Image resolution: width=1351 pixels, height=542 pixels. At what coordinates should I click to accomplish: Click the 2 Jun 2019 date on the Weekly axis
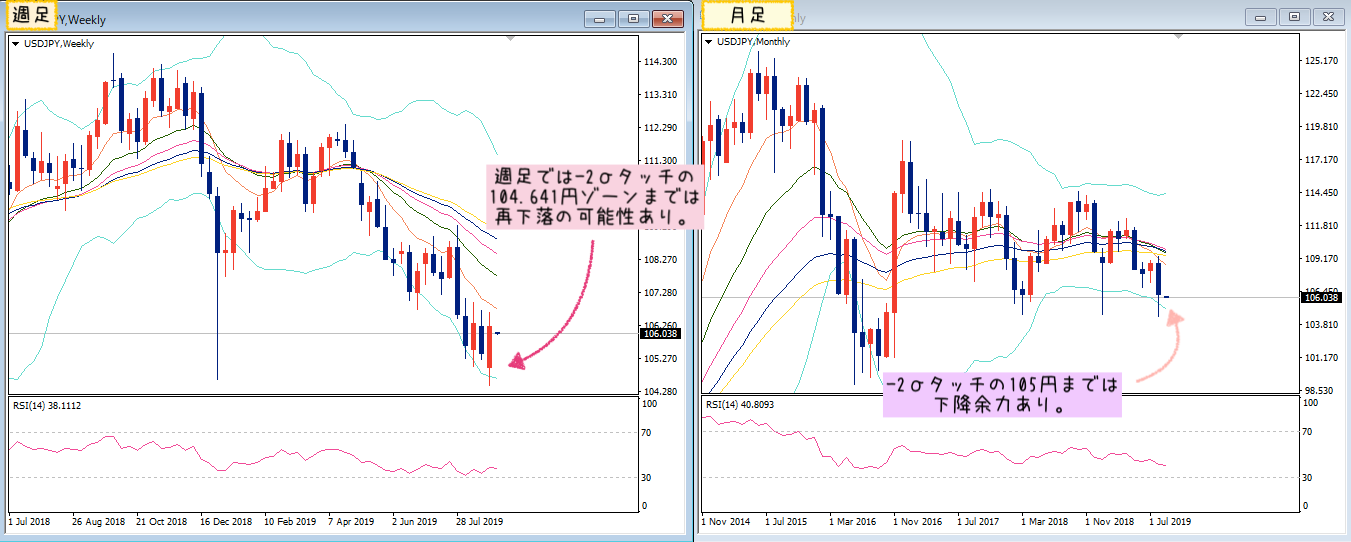pos(415,522)
